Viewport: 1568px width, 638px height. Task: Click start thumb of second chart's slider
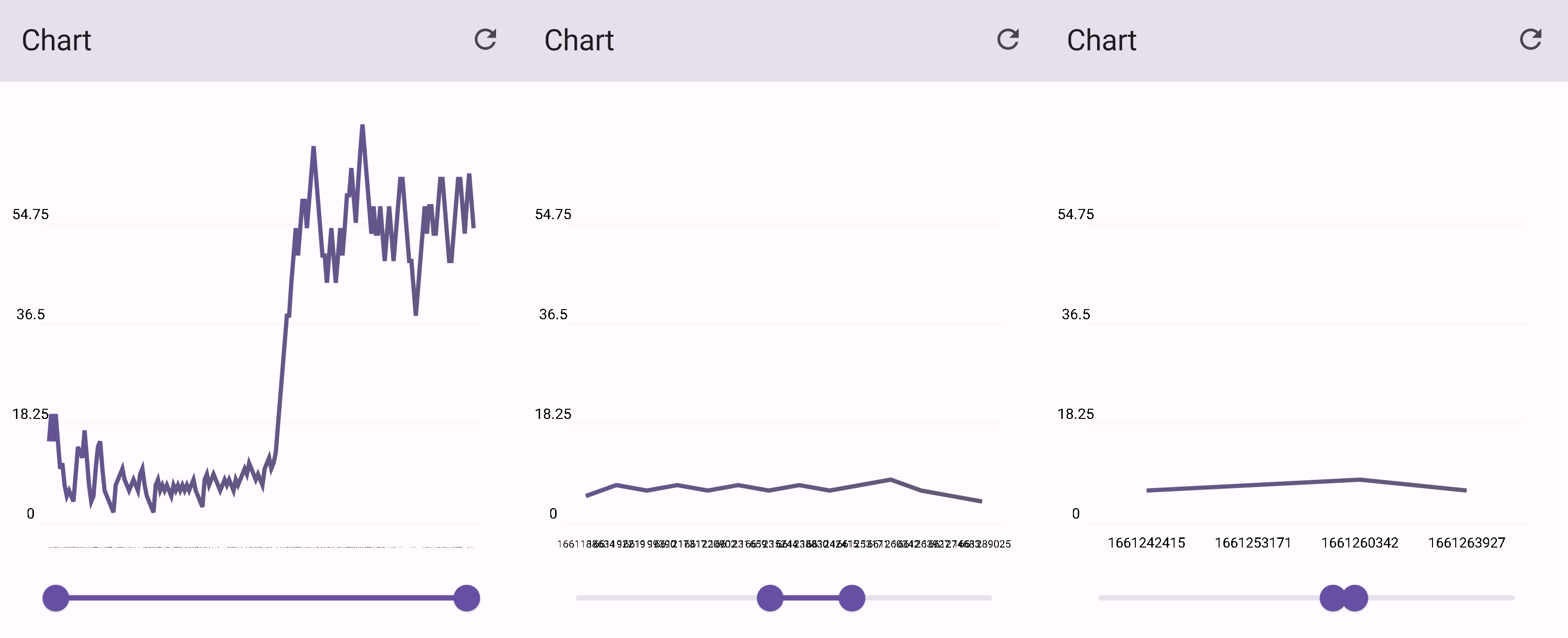pyautogui.click(x=770, y=598)
